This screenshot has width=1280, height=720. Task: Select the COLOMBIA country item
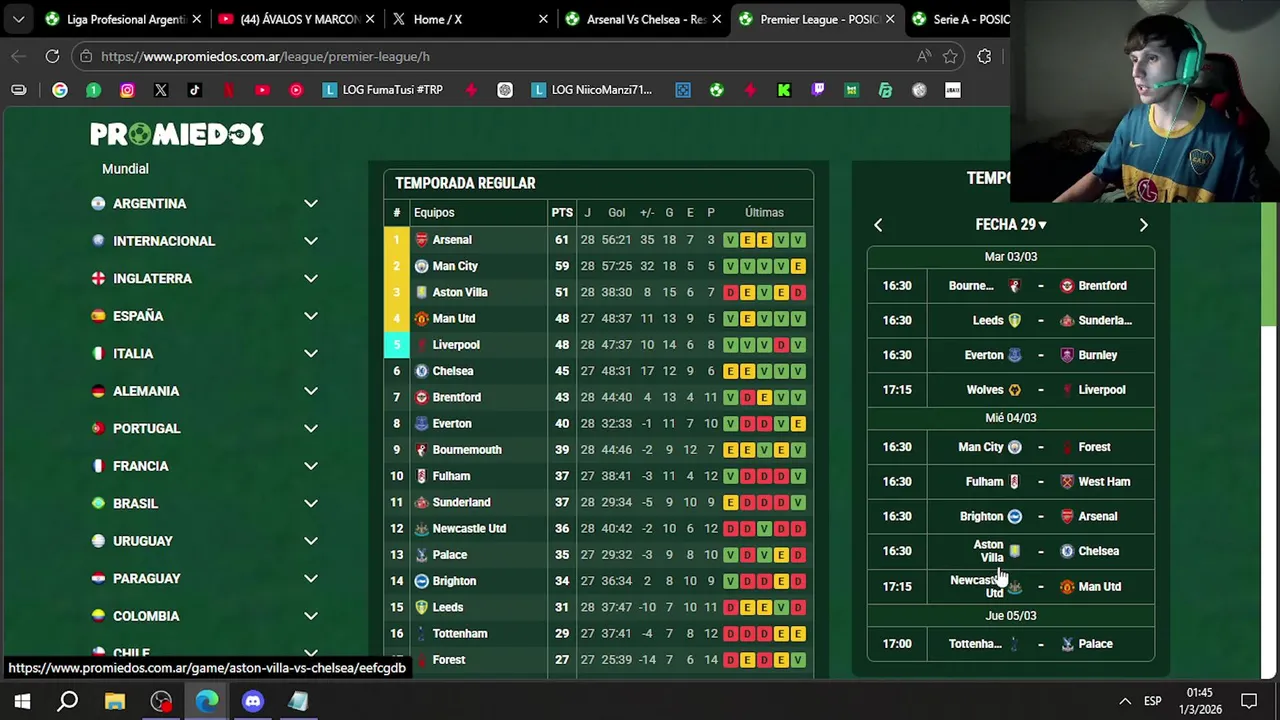pos(205,616)
